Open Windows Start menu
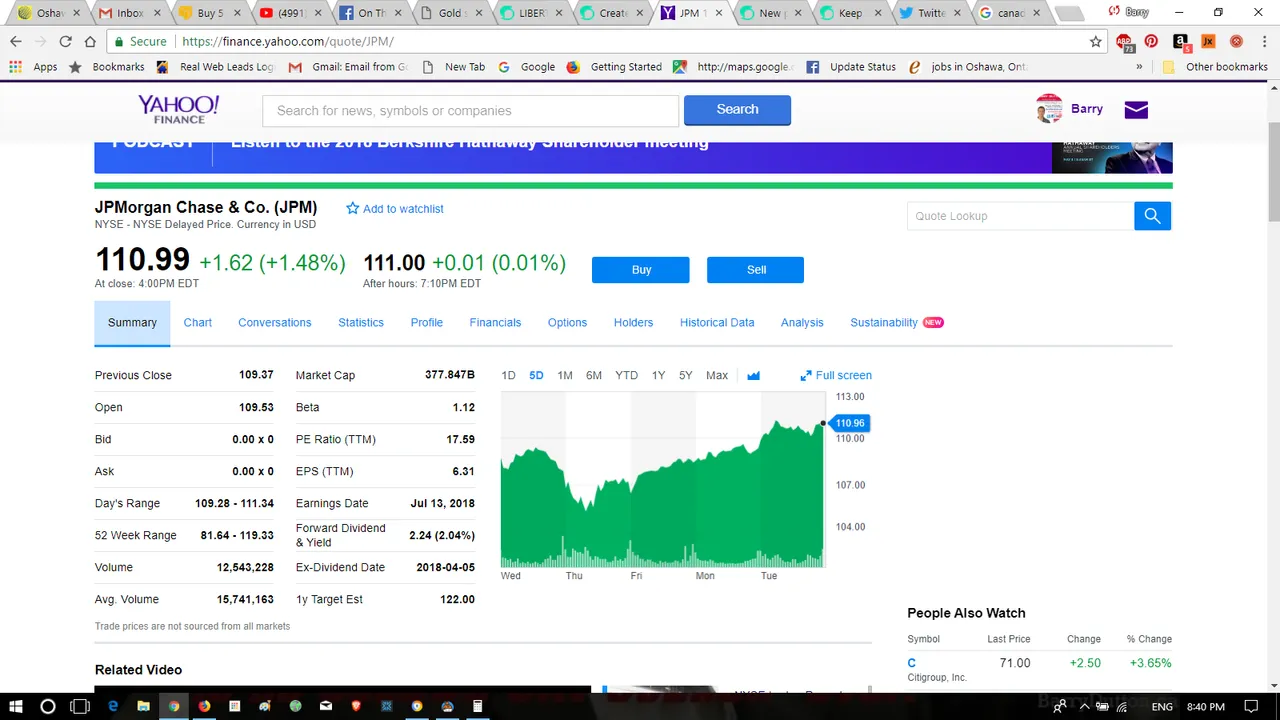The width and height of the screenshot is (1280, 720). (16, 706)
